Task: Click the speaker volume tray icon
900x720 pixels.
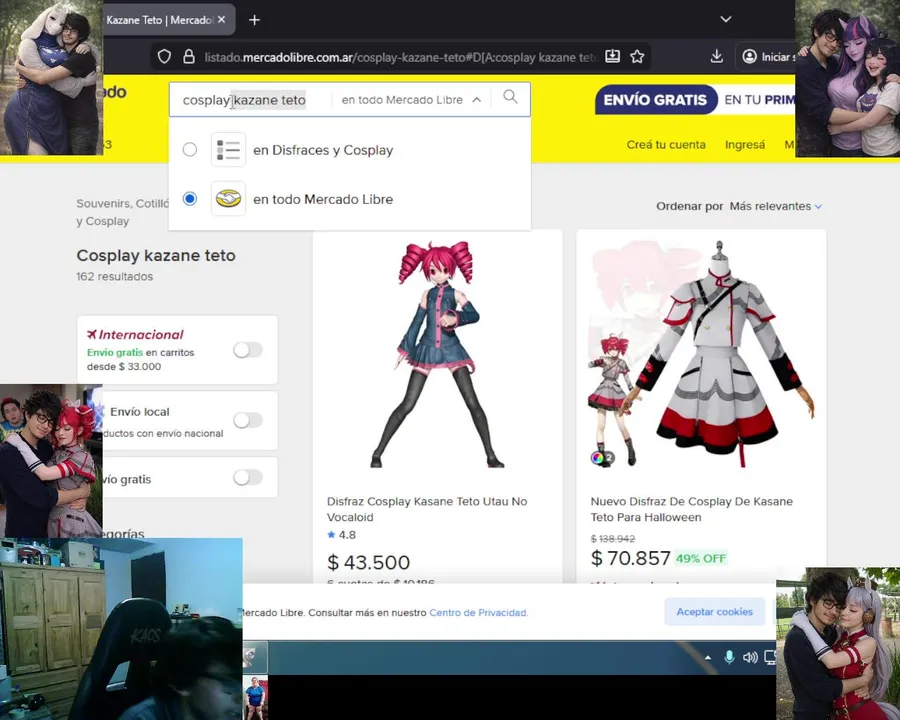Action: point(750,657)
